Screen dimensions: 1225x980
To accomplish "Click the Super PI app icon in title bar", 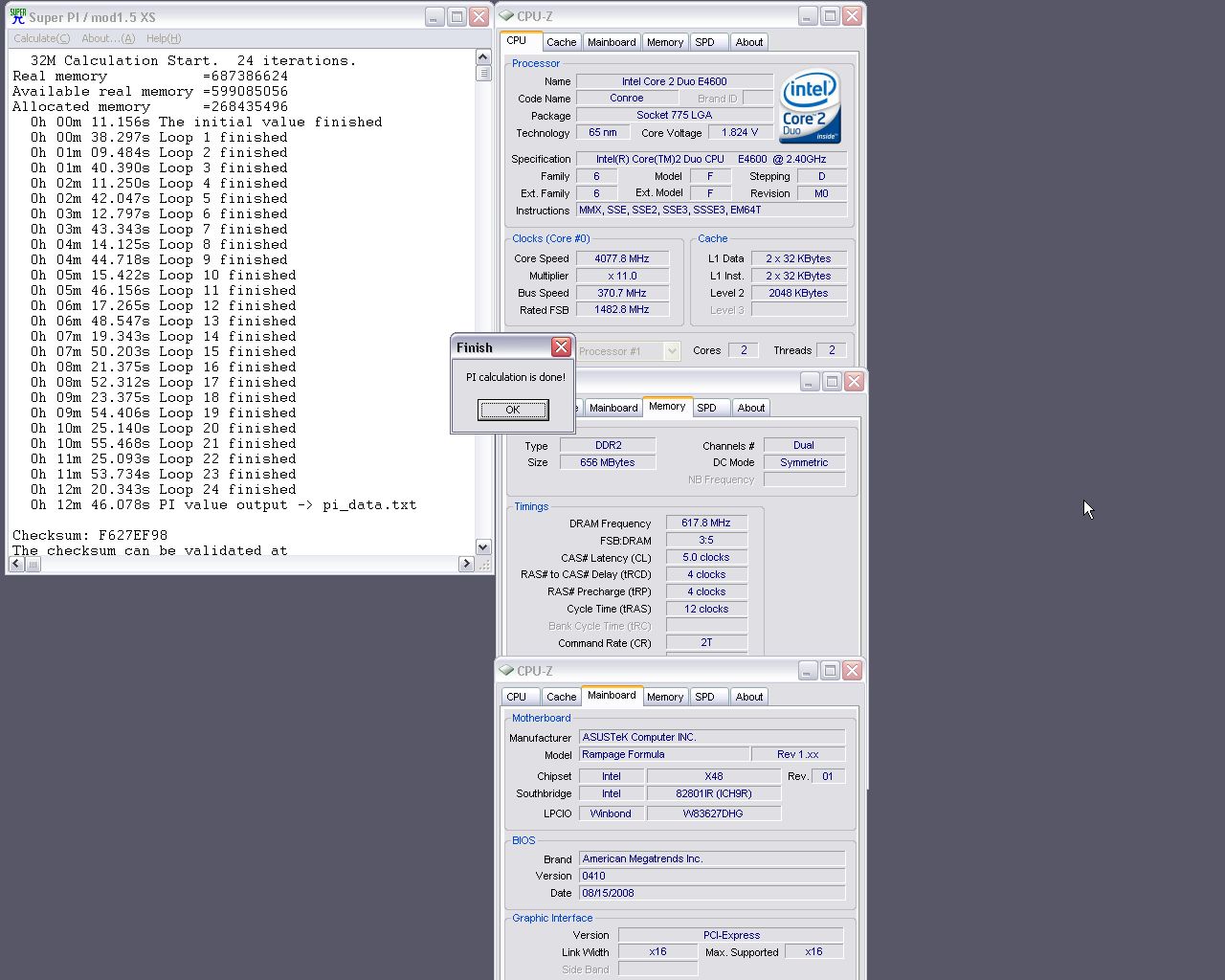I will pos(17,16).
